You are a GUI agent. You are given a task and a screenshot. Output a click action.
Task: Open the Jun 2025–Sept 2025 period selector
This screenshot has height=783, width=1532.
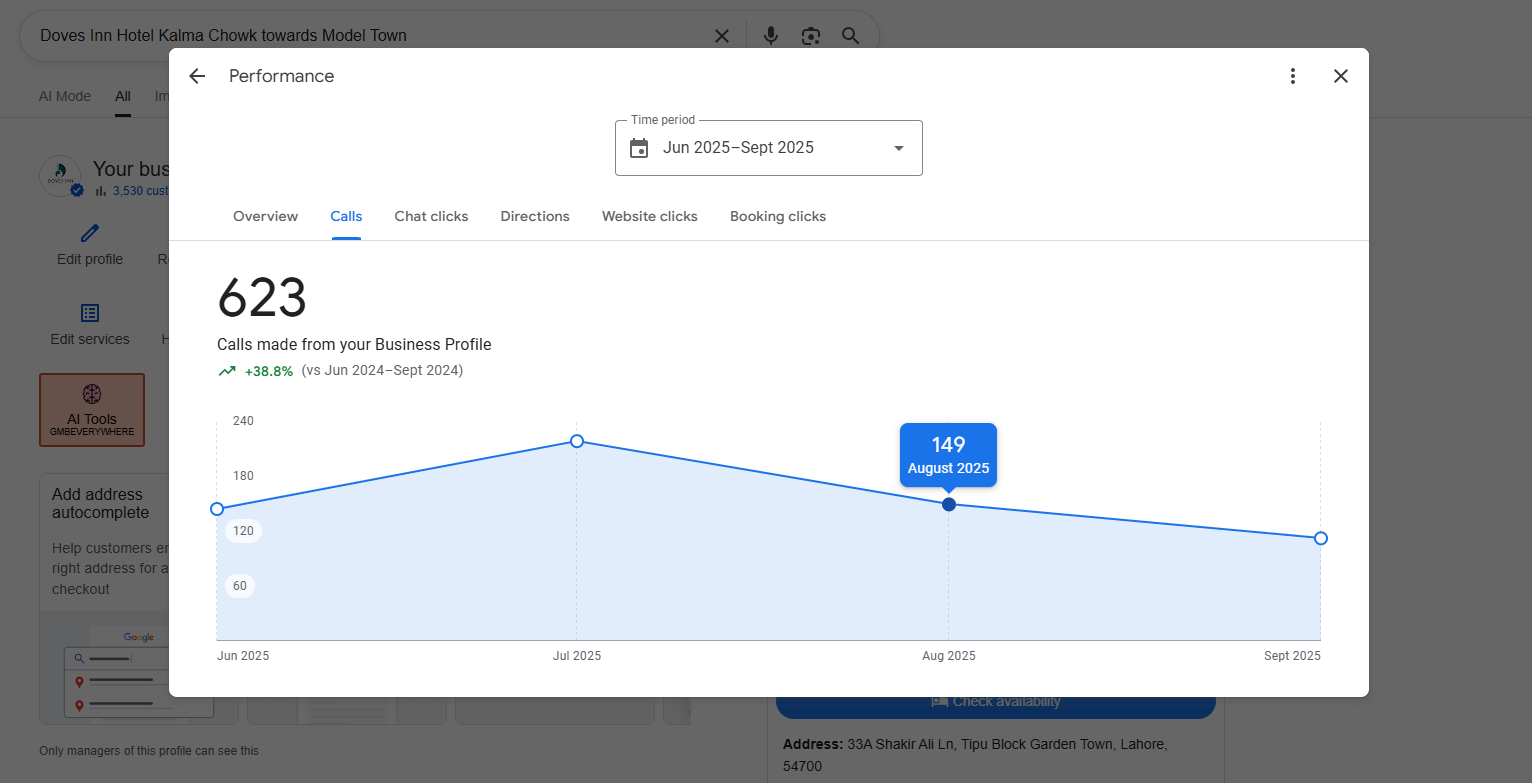point(738,148)
